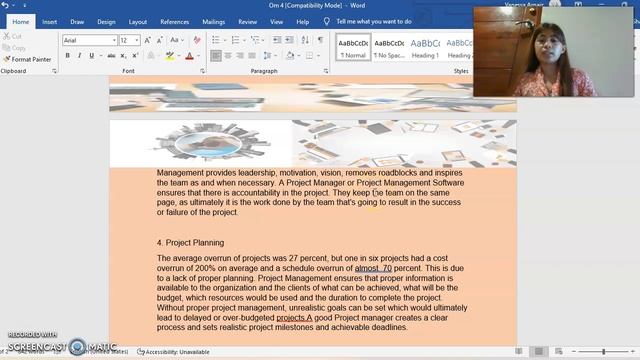The width and height of the screenshot is (640, 360).
Task: Open the Design tab
Action: (106, 22)
